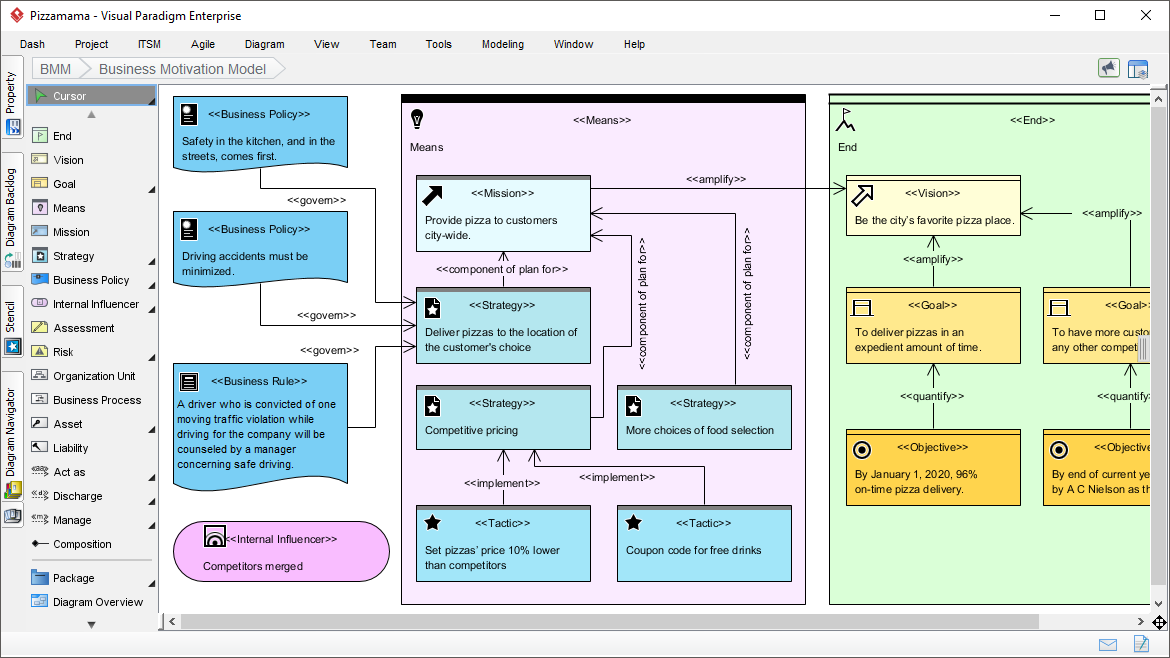Open the mail envelope icon in the status bar
The width and height of the screenshot is (1170, 658).
click(1108, 645)
